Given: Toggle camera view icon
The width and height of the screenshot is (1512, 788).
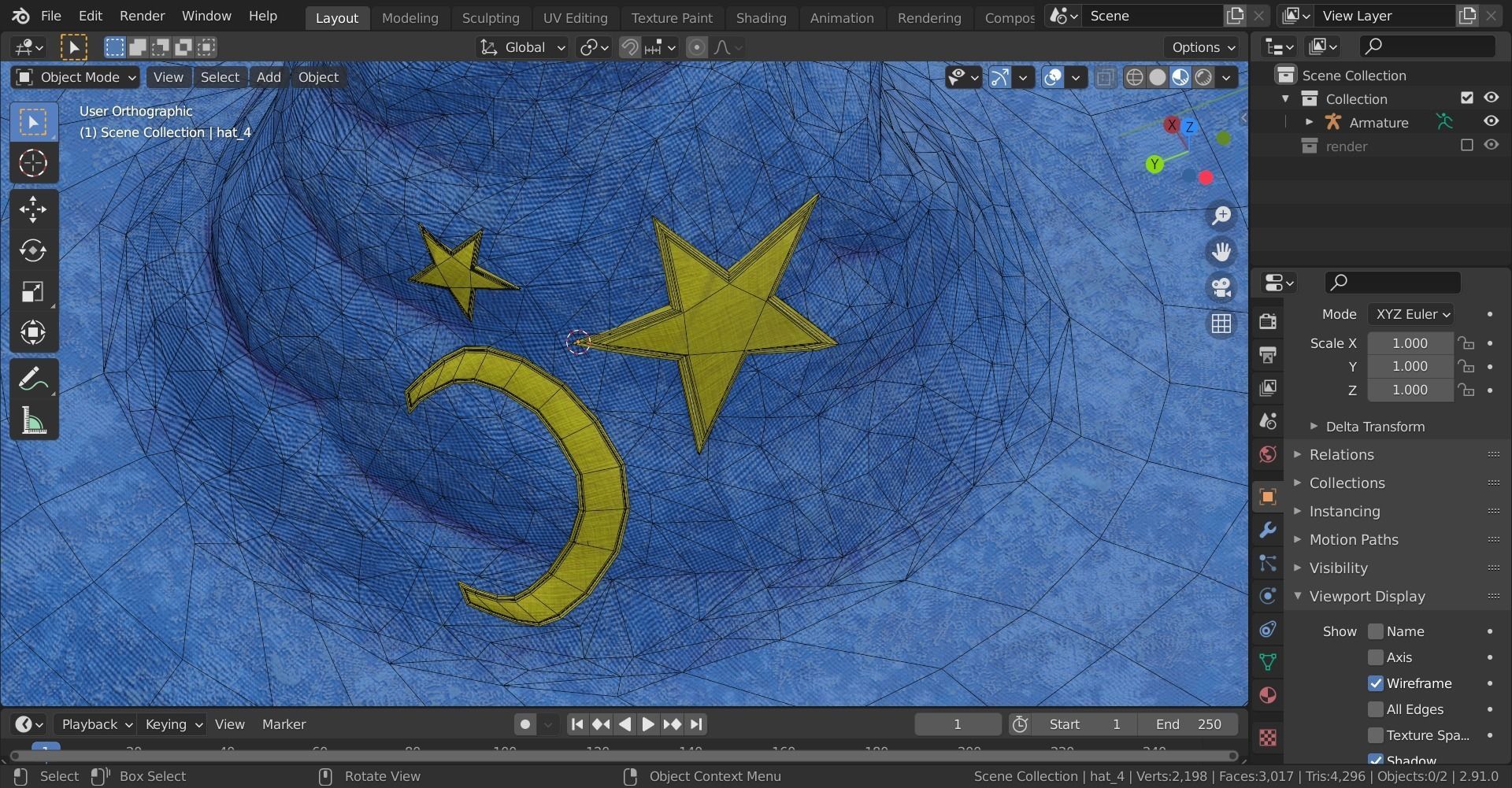Looking at the screenshot, I should tap(1221, 287).
